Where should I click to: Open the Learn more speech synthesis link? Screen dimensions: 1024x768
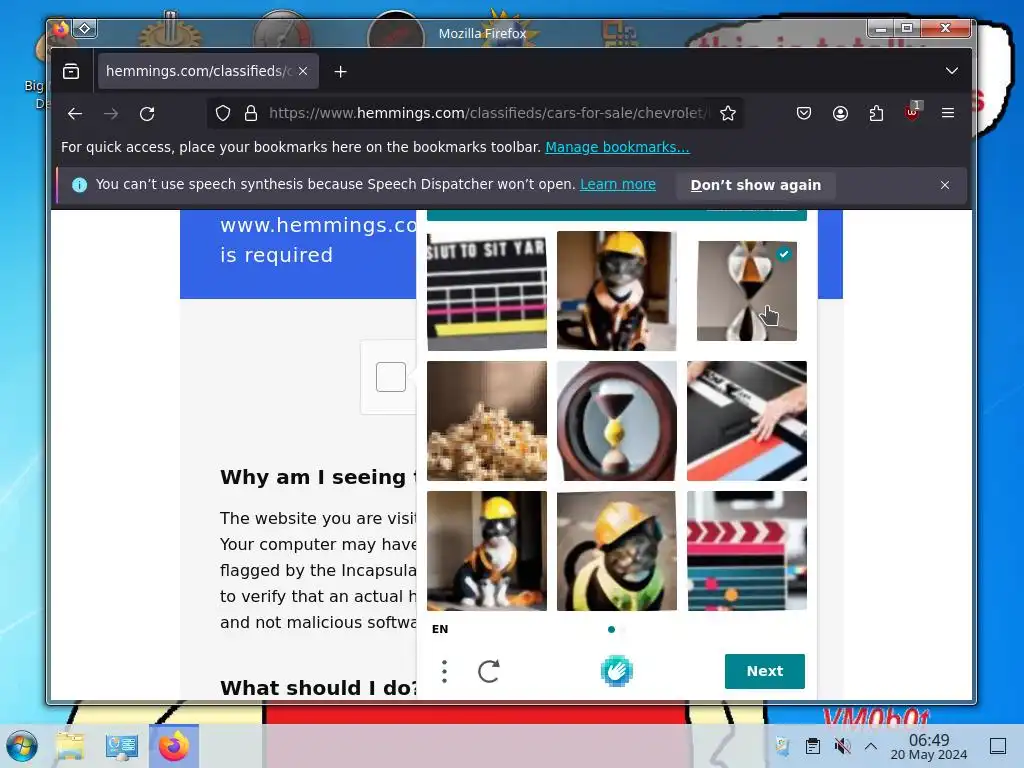(x=618, y=184)
